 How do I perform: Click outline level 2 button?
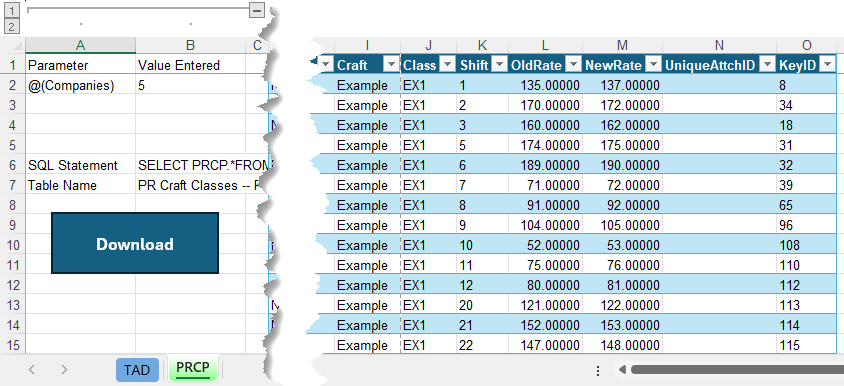(x=12, y=26)
